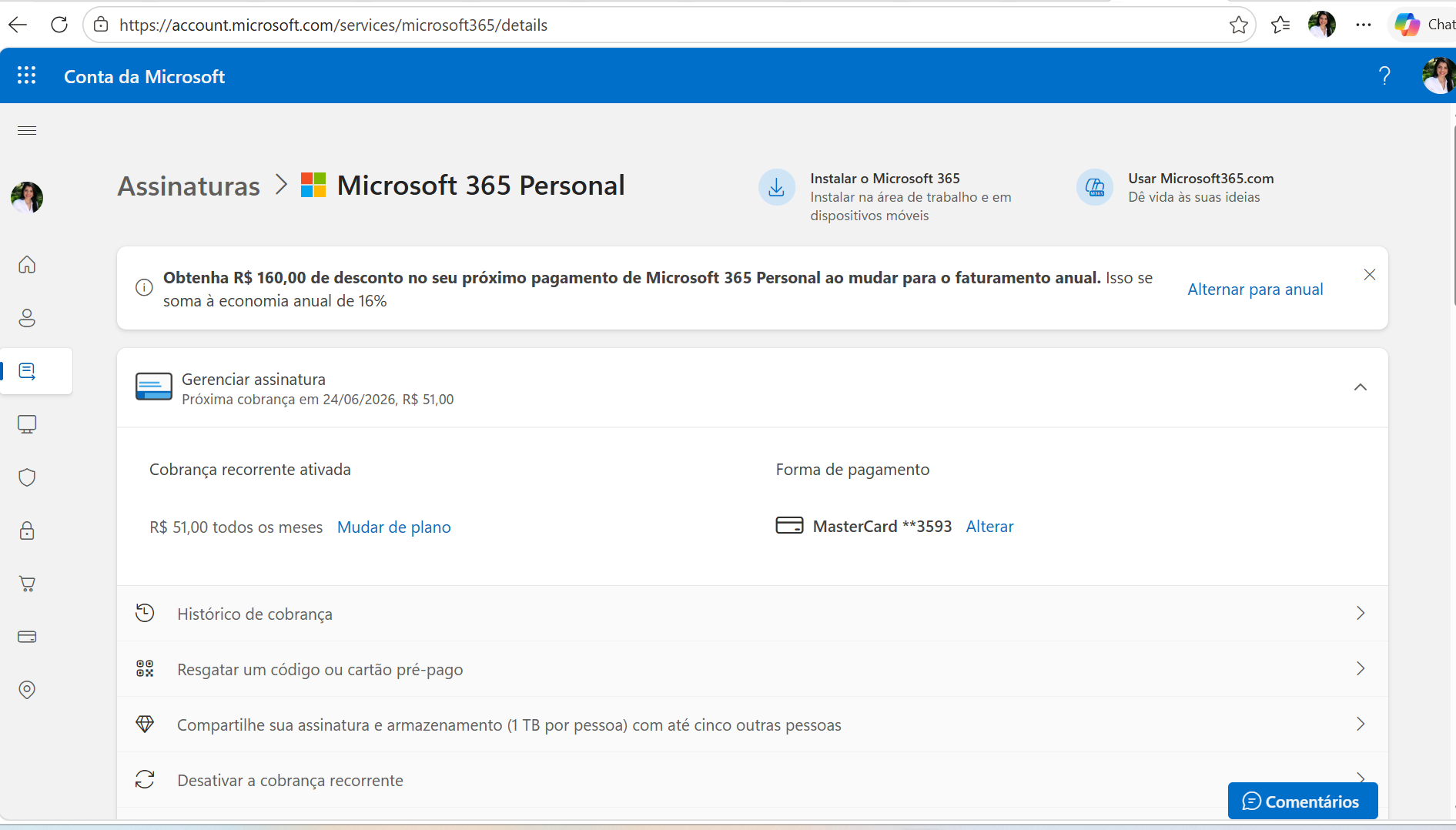Click the Cobrança recorrente ativada label

tap(250, 470)
